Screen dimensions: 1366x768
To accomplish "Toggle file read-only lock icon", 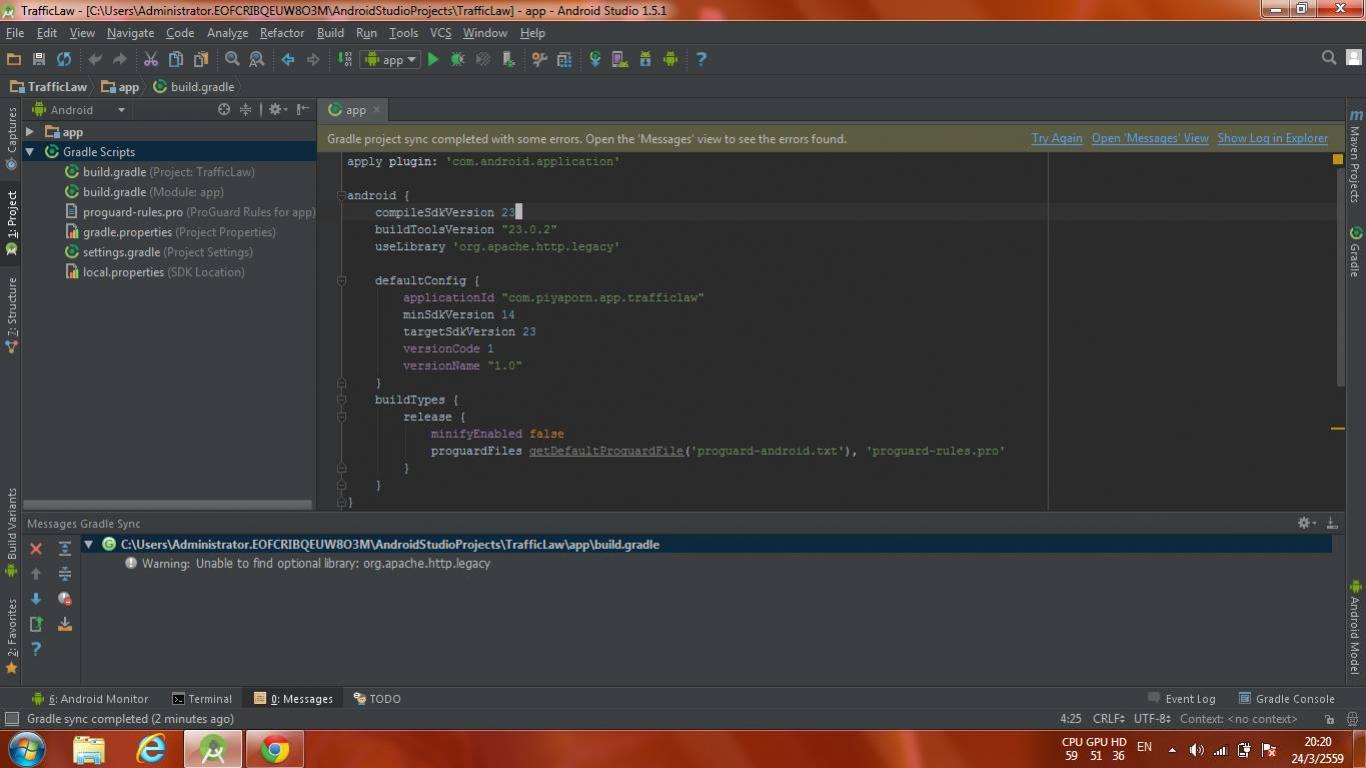I will [1329, 719].
